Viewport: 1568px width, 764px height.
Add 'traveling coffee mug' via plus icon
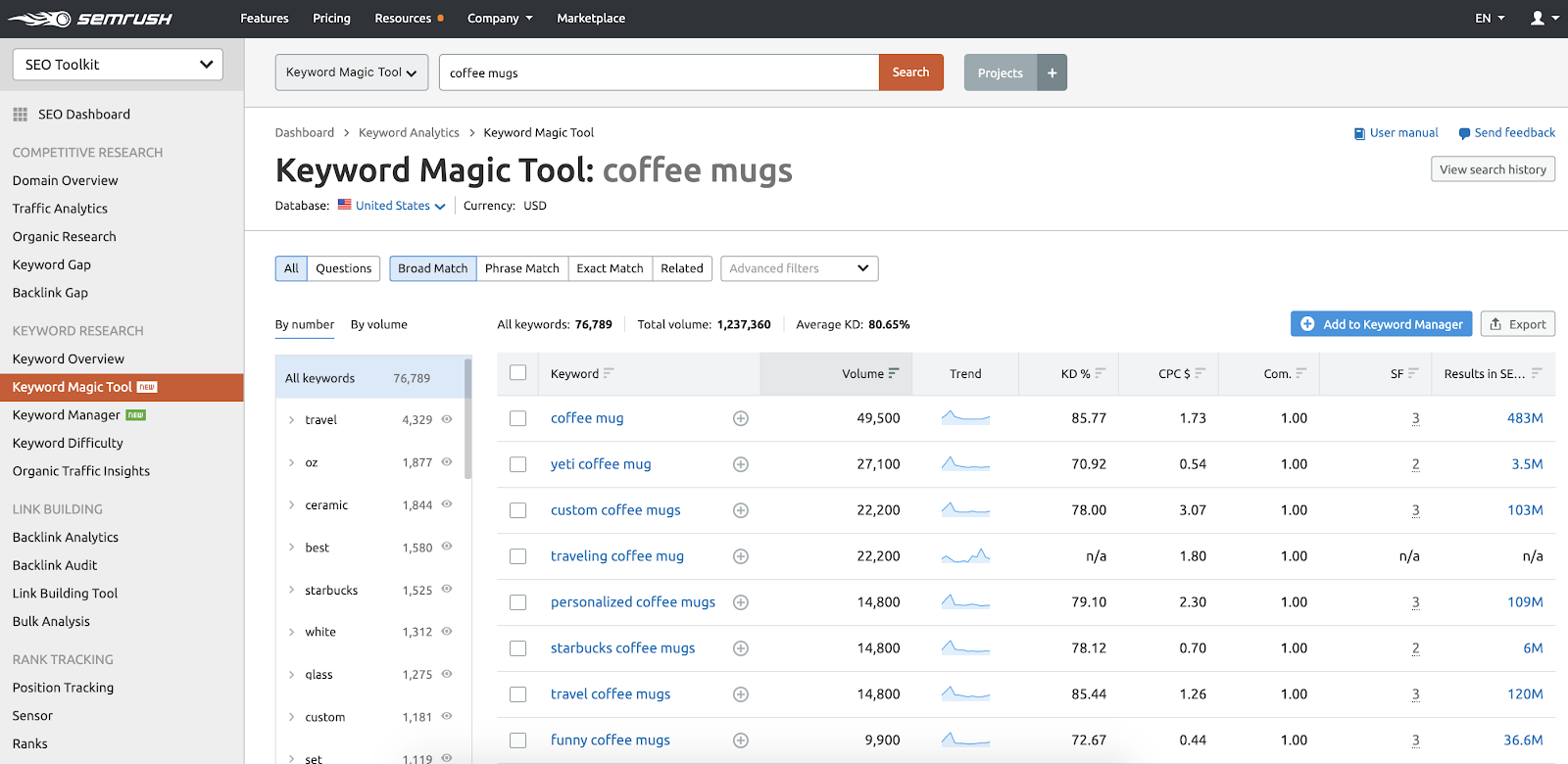click(x=741, y=556)
